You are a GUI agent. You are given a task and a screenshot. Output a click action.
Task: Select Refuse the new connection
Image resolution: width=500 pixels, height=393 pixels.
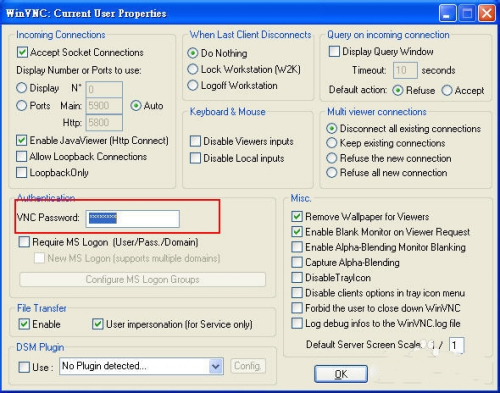coord(331,158)
